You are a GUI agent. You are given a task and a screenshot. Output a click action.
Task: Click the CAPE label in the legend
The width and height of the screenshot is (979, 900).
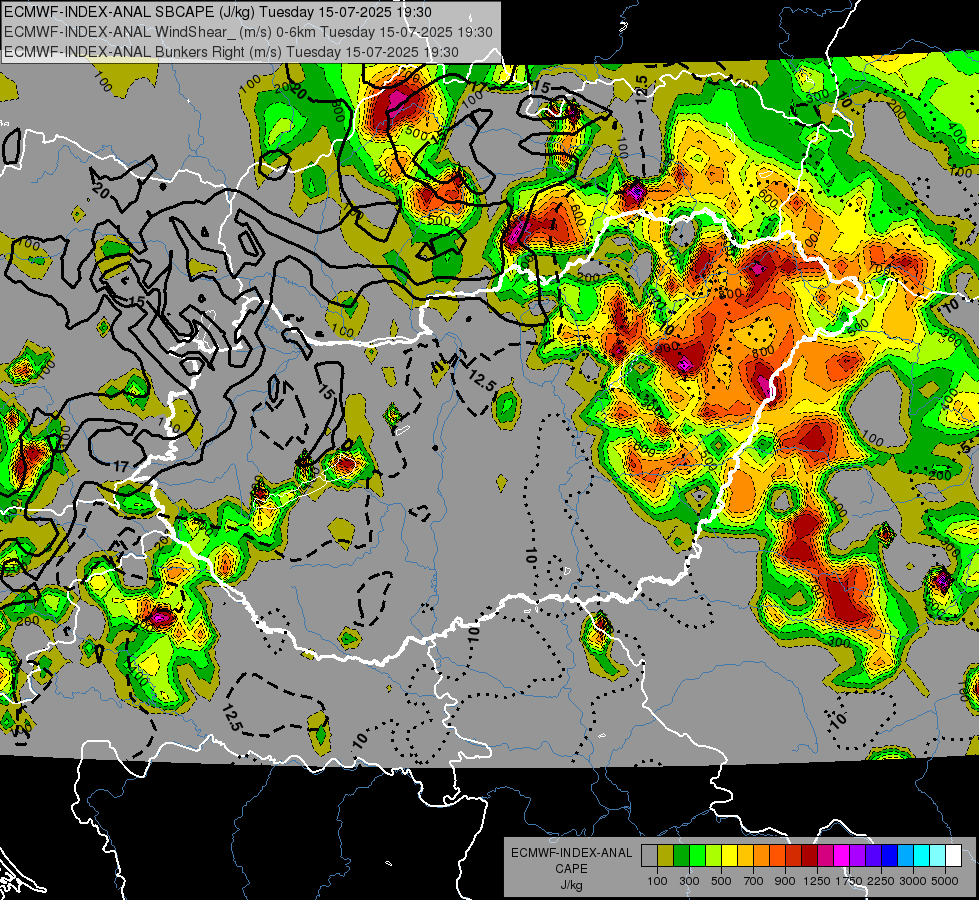tap(571, 869)
